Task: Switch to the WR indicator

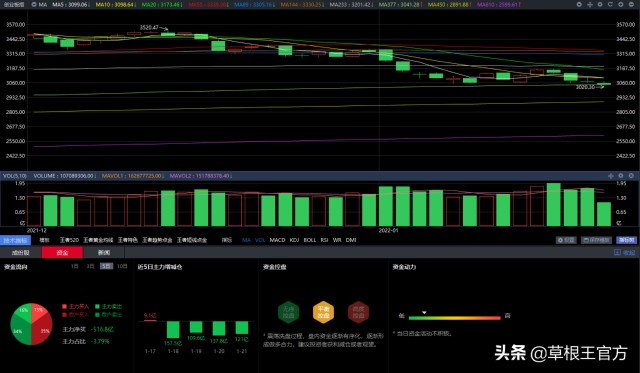Action: pyautogui.click(x=337, y=240)
